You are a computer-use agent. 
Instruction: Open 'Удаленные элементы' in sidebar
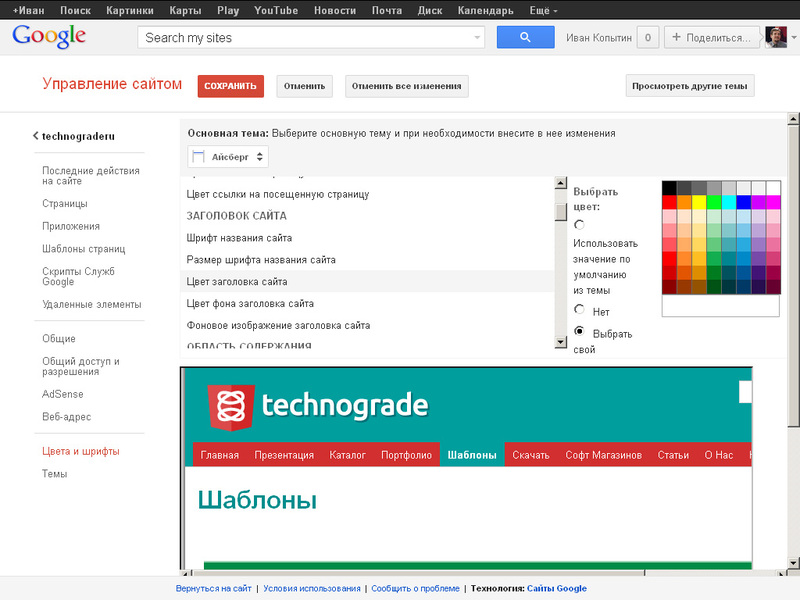(92, 305)
